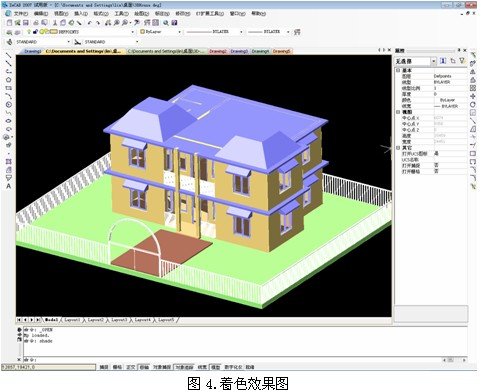
Task: Select the Array tool in modify toolbar
Action: 473,88
